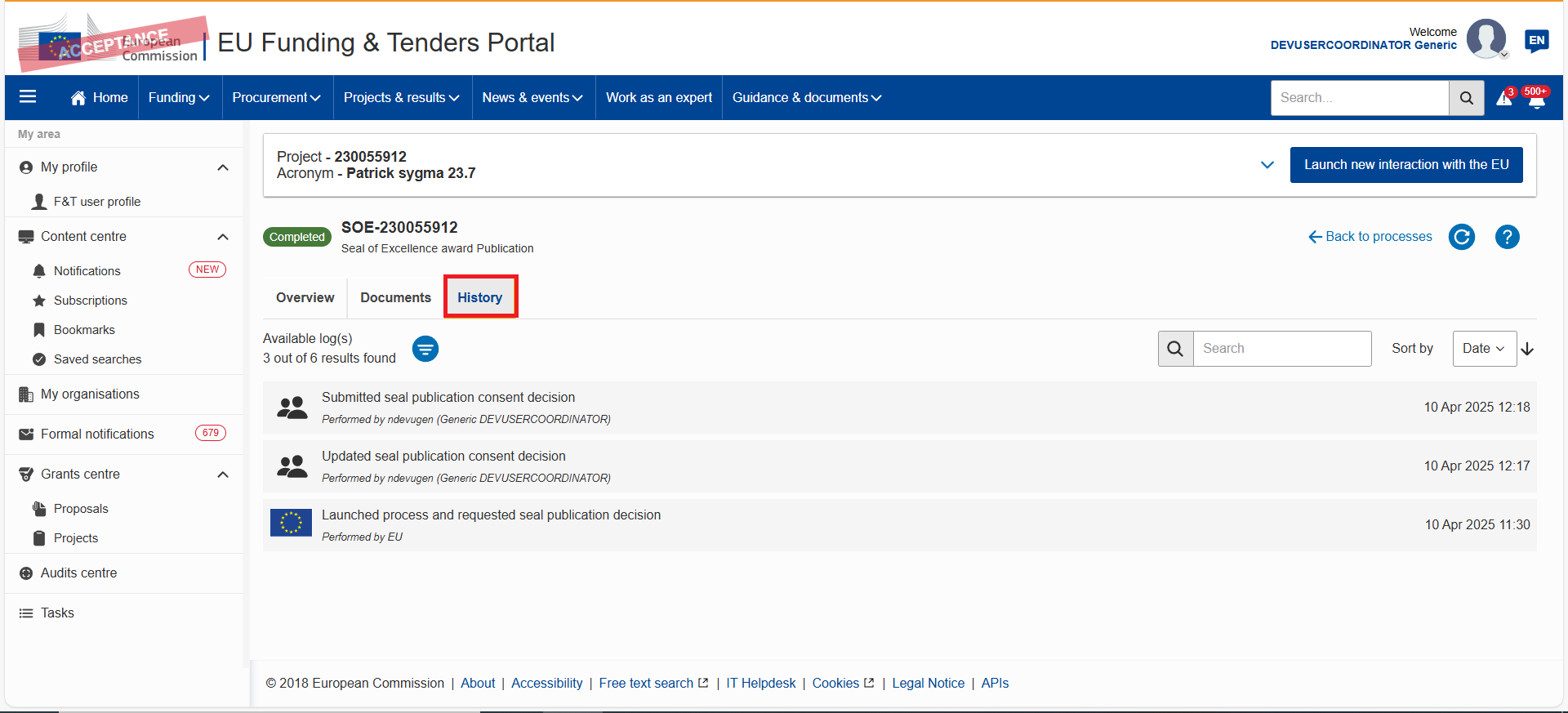Image resolution: width=1568 pixels, height=713 pixels.
Task: Go back to processes
Action: point(1370,237)
